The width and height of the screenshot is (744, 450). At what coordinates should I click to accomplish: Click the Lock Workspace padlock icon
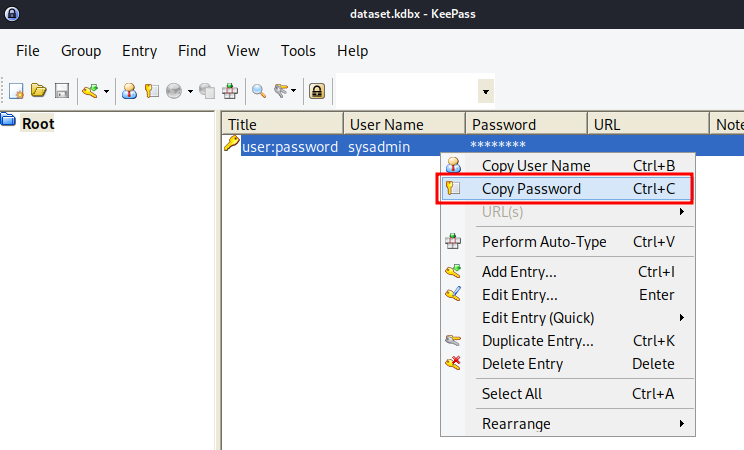click(317, 90)
